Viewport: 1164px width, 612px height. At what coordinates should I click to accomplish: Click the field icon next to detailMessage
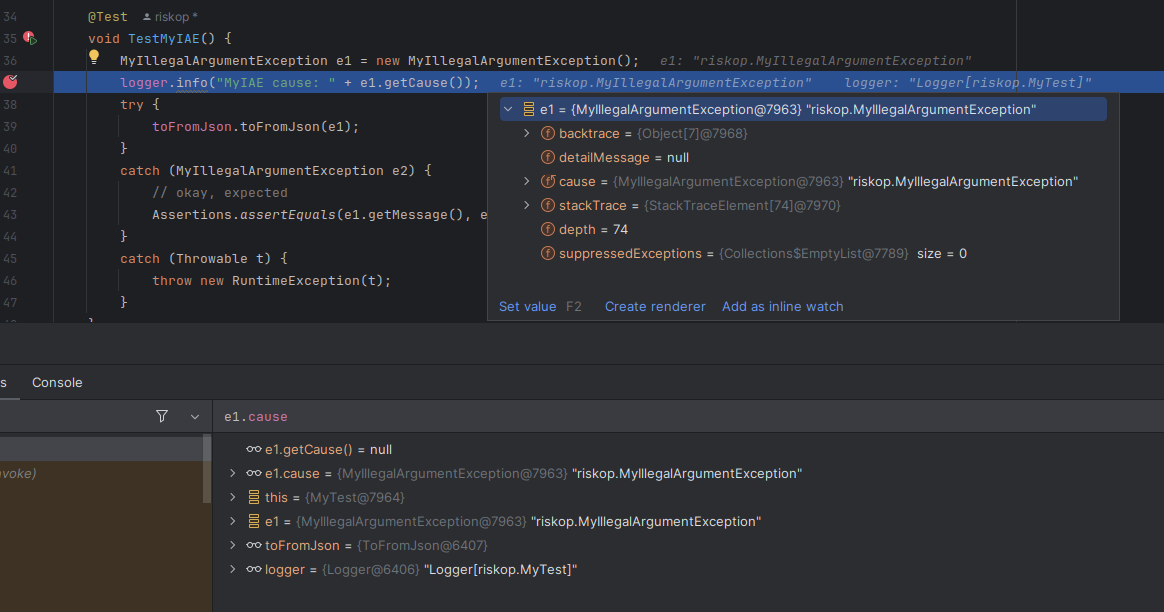548,157
